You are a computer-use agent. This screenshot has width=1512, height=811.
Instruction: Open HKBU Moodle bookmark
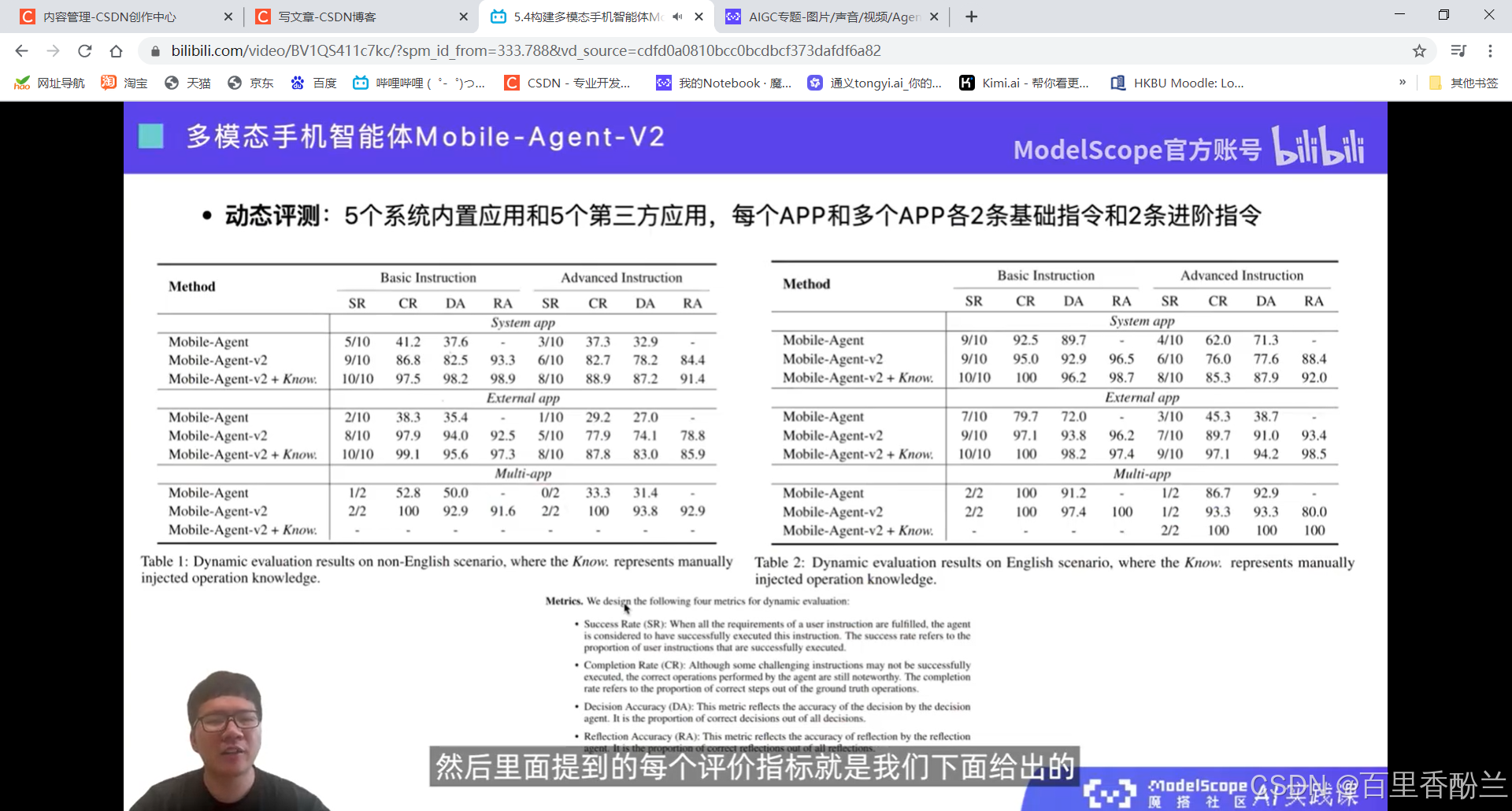(1177, 83)
